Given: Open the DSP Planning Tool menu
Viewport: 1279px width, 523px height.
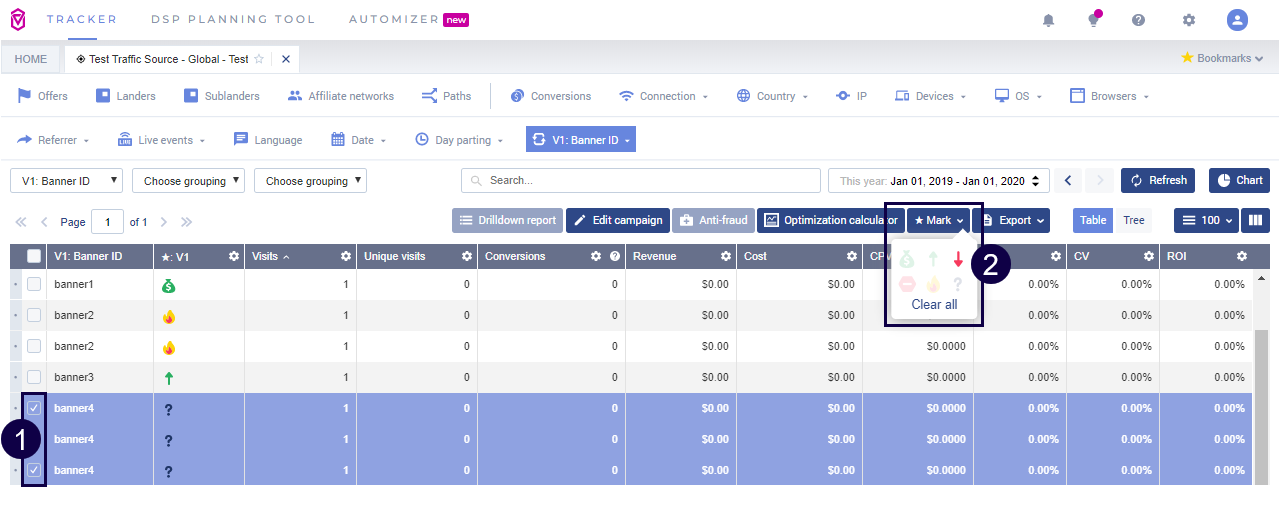Looking at the screenshot, I should coord(232,19).
